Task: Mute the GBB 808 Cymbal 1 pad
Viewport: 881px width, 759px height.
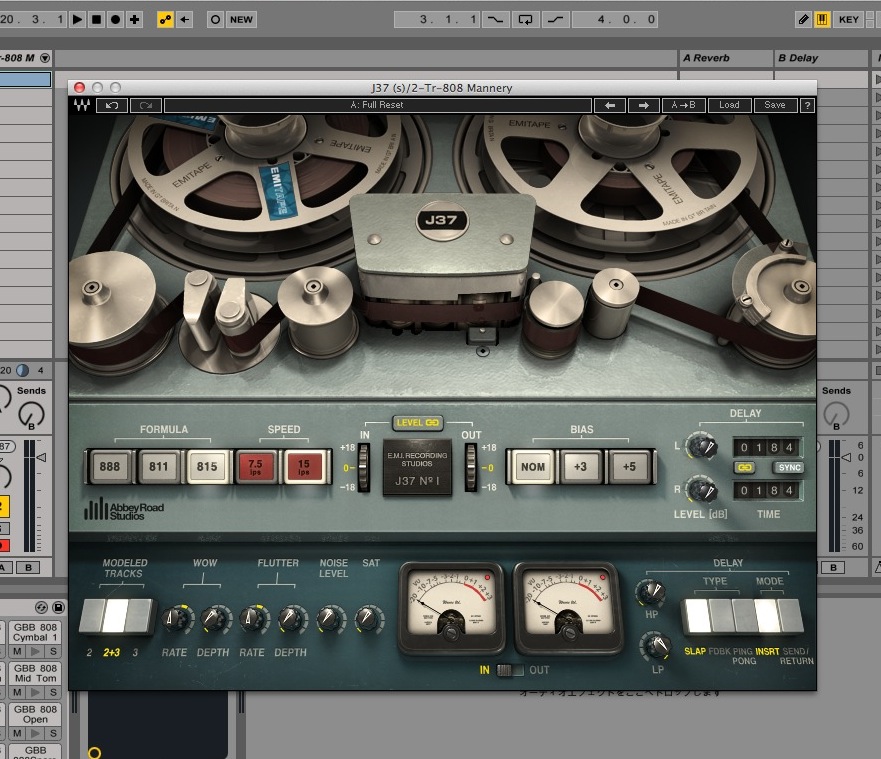Action: click(x=17, y=651)
